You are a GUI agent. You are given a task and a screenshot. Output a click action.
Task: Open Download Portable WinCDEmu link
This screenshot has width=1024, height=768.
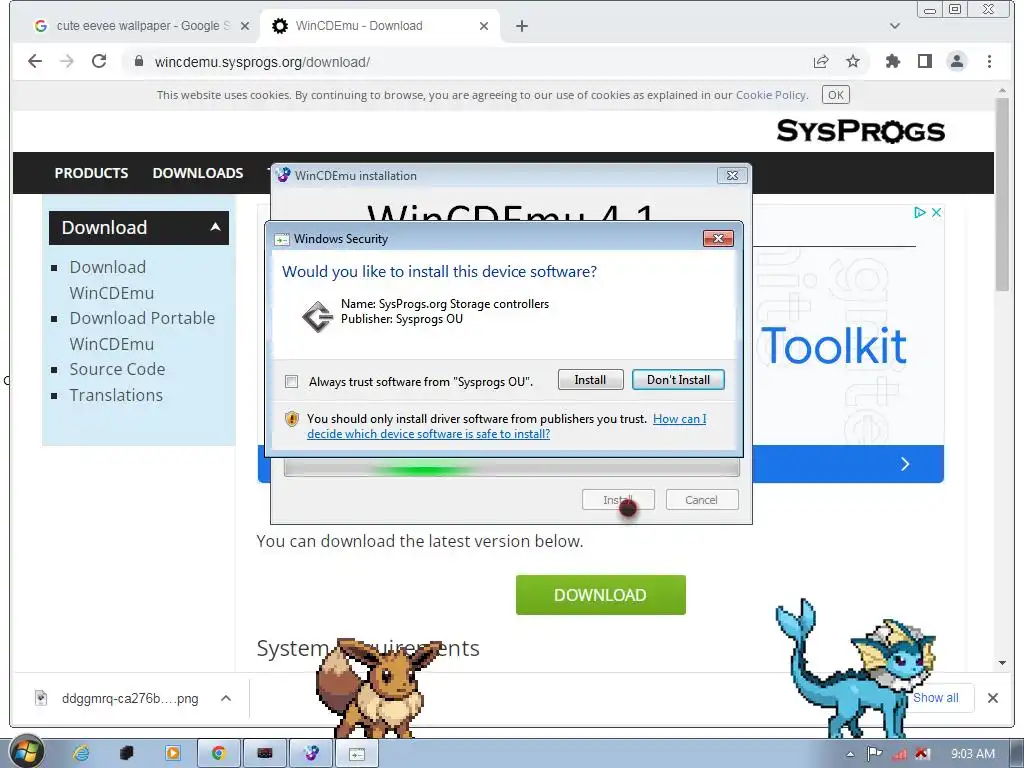(142, 330)
